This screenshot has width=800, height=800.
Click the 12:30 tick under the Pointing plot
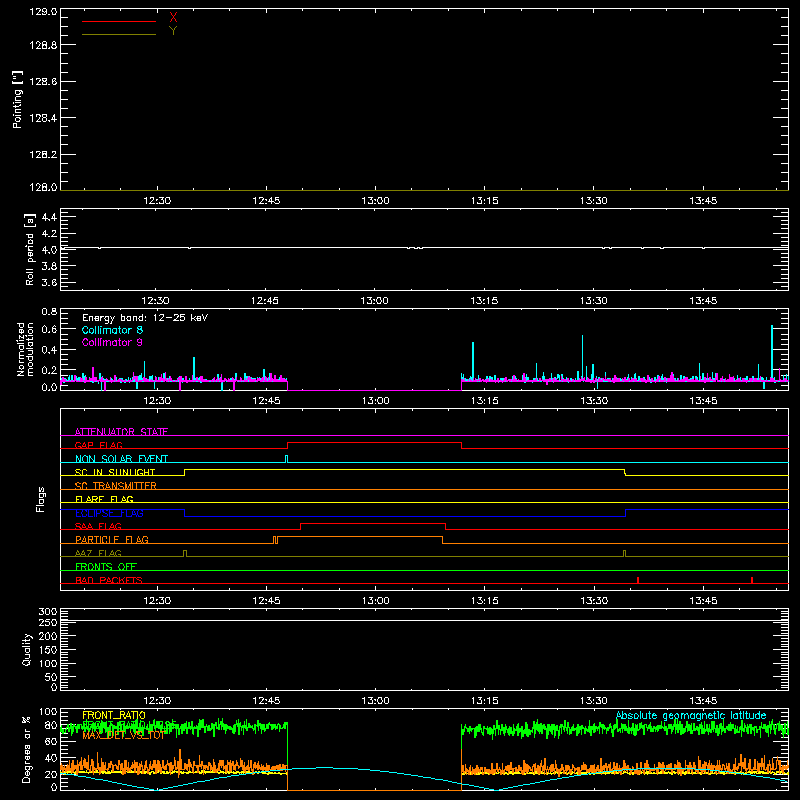(x=157, y=201)
